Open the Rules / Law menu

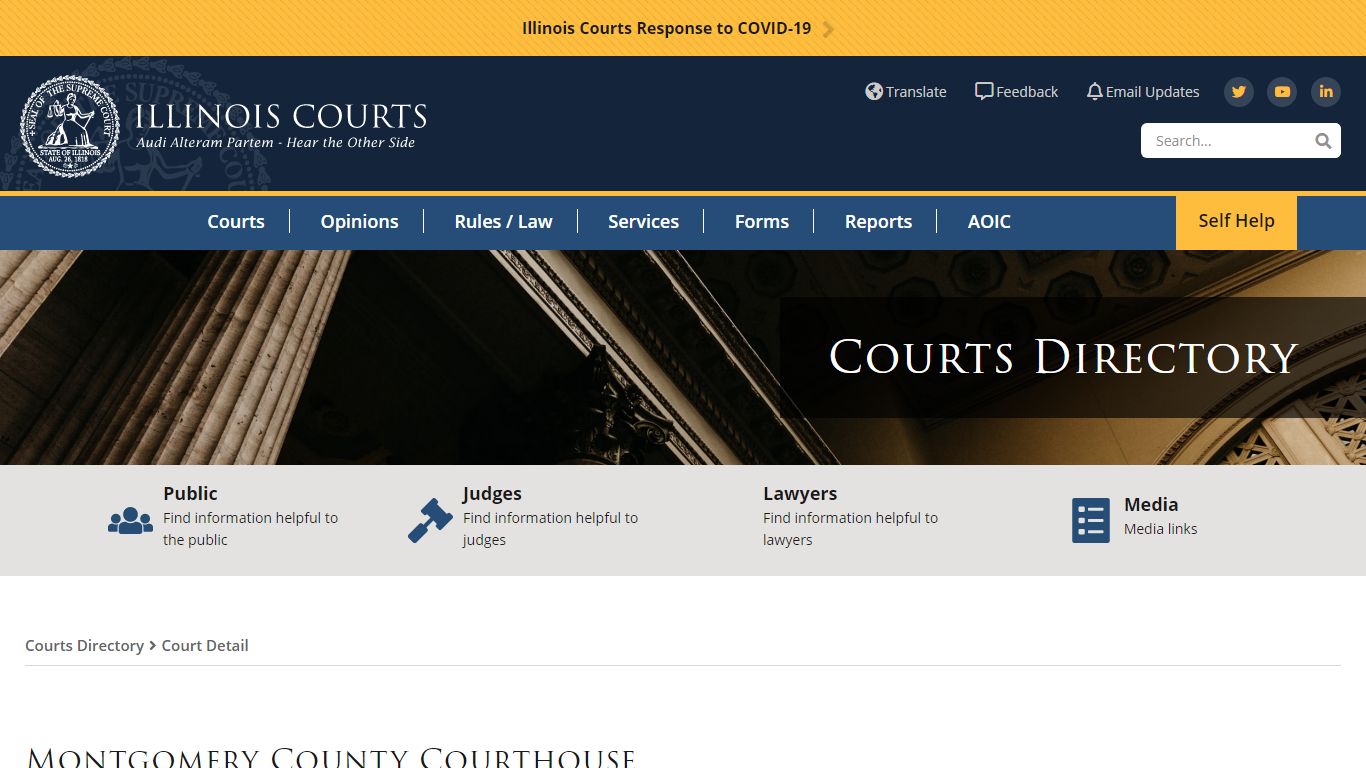(x=503, y=222)
